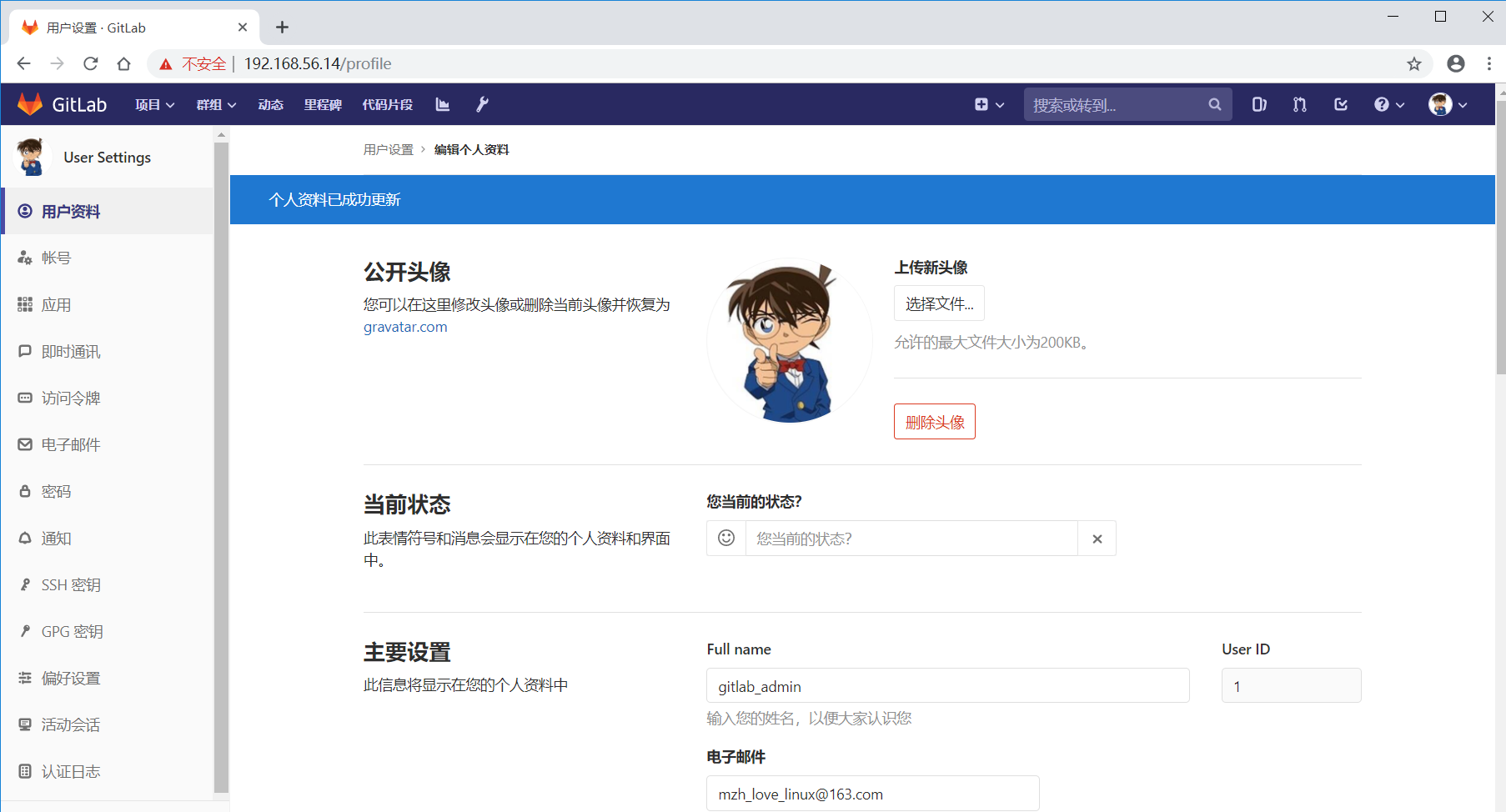Open the merge requests icon
Screen dimensions: 1506x812
pyautogui.click(x=1300, y=104)
